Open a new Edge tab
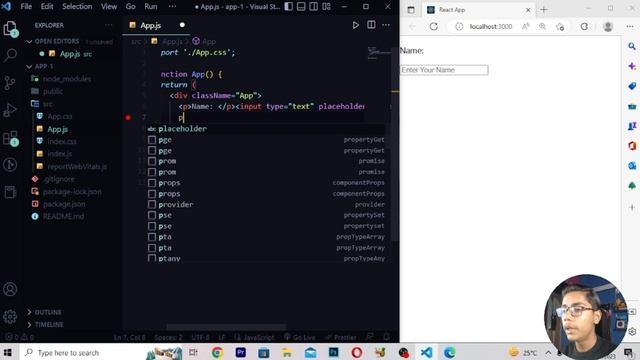Viewport: 640px width, 360px height. 544,10
